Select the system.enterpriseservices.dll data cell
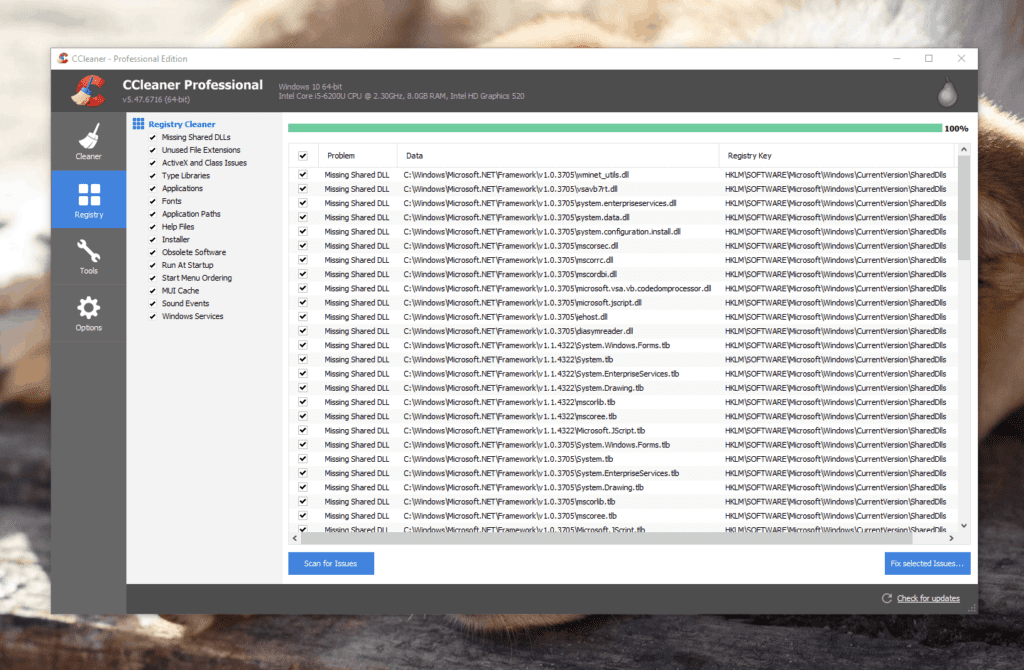The image size is (1024, 670). pyautogui.click(x=539, y=204)
